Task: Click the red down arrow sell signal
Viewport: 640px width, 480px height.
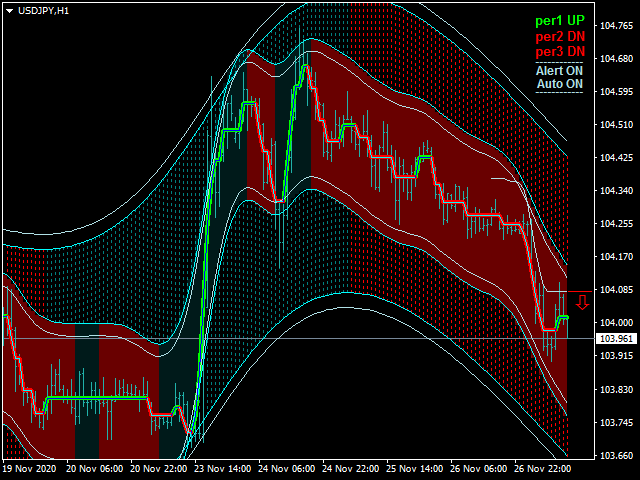Action: (582, 302)
